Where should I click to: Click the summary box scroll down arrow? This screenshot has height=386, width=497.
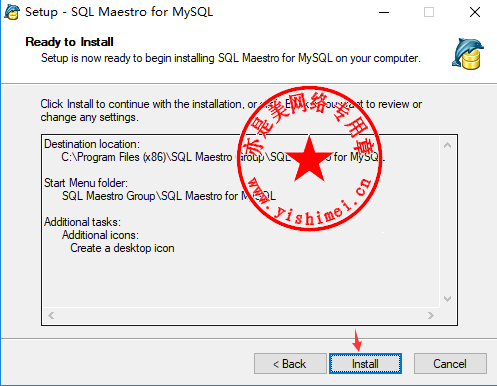click(x=448, y=299)
